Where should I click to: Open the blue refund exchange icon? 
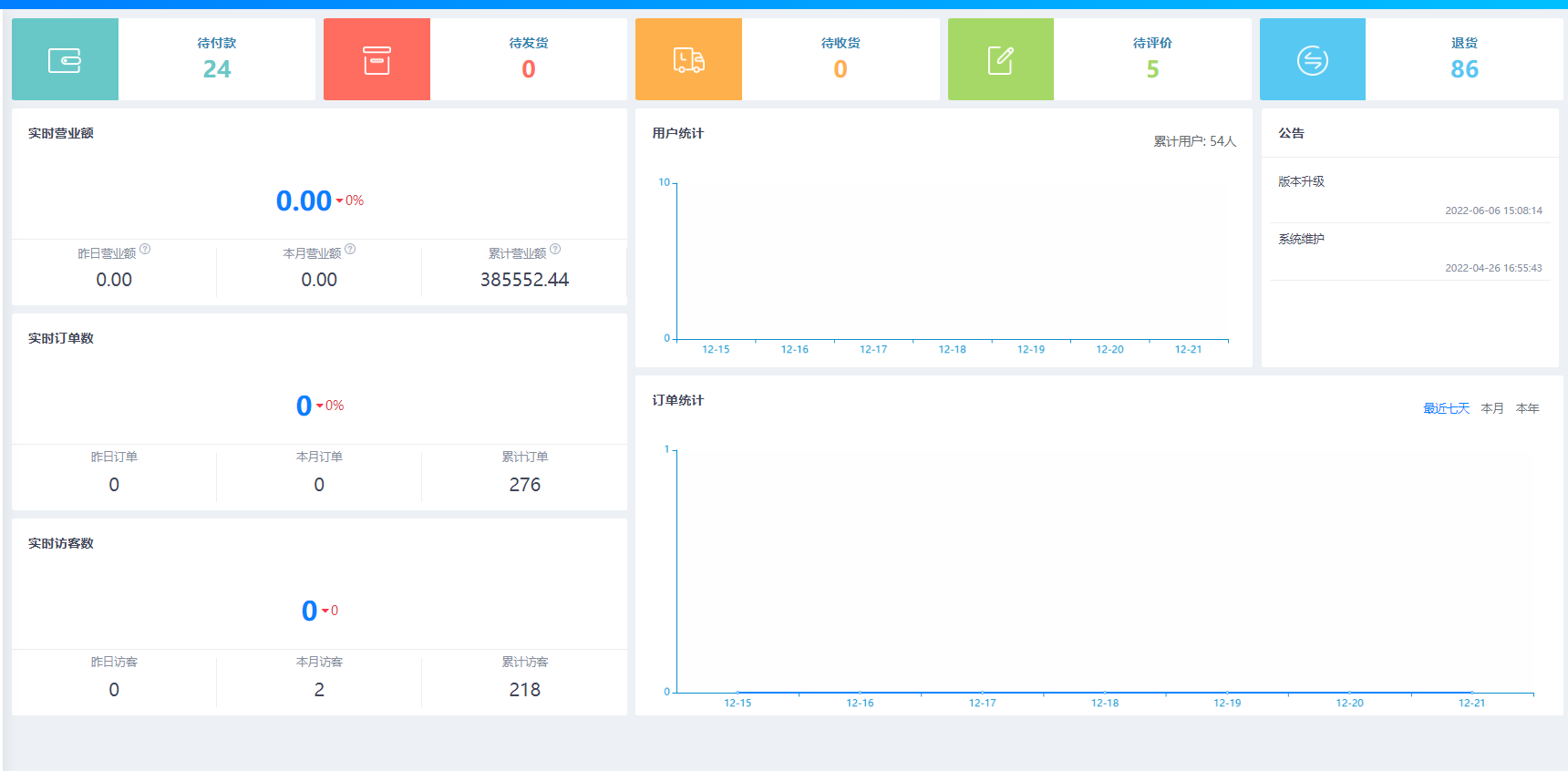coord(1313,60)
